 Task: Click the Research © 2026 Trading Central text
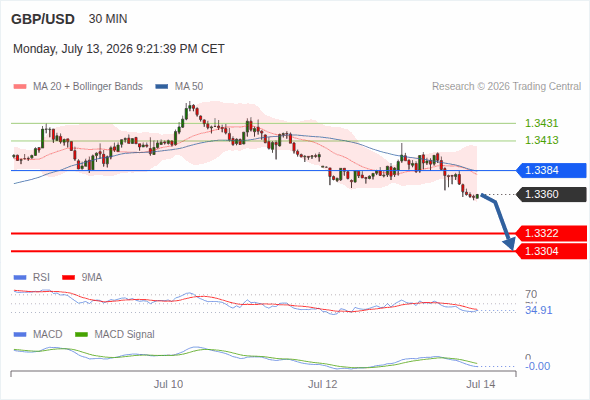point(506,87)
